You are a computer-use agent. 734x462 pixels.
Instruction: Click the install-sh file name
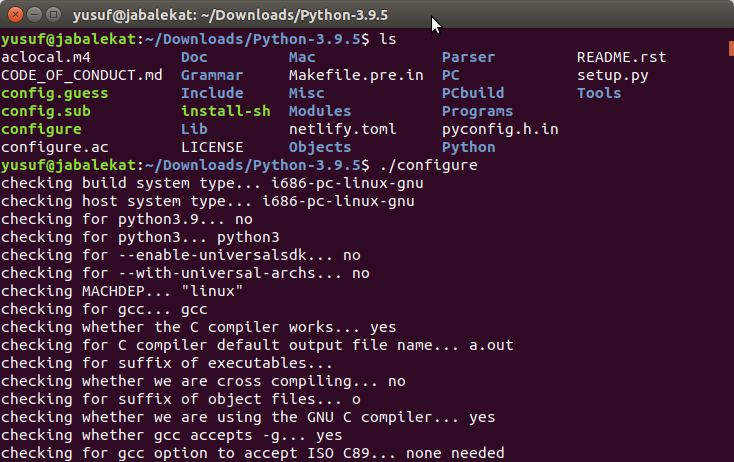click(x=226, y=111)
